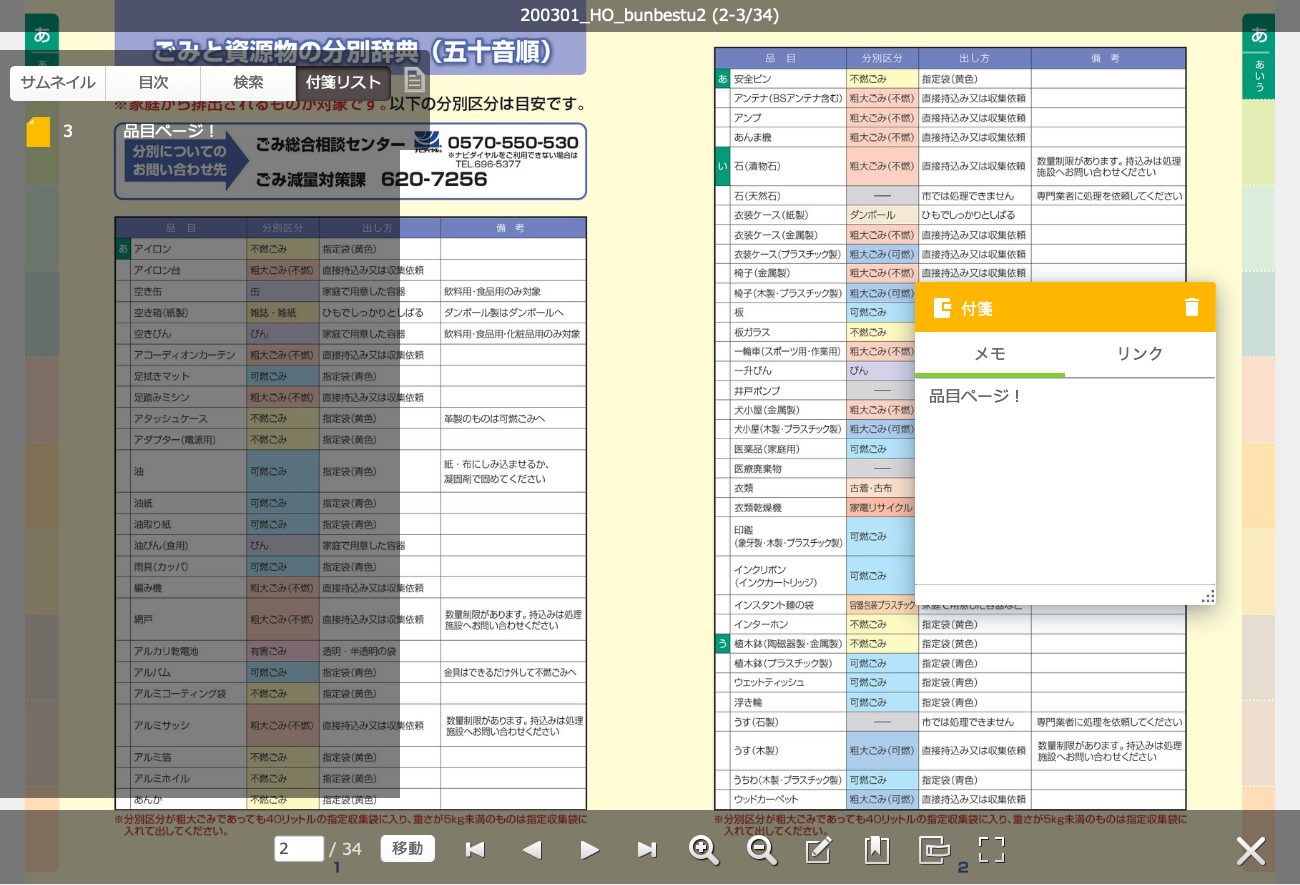
Task: Click the 付箋 sticky note header icon
Action: pyautogui.click(x=941, y=308)
